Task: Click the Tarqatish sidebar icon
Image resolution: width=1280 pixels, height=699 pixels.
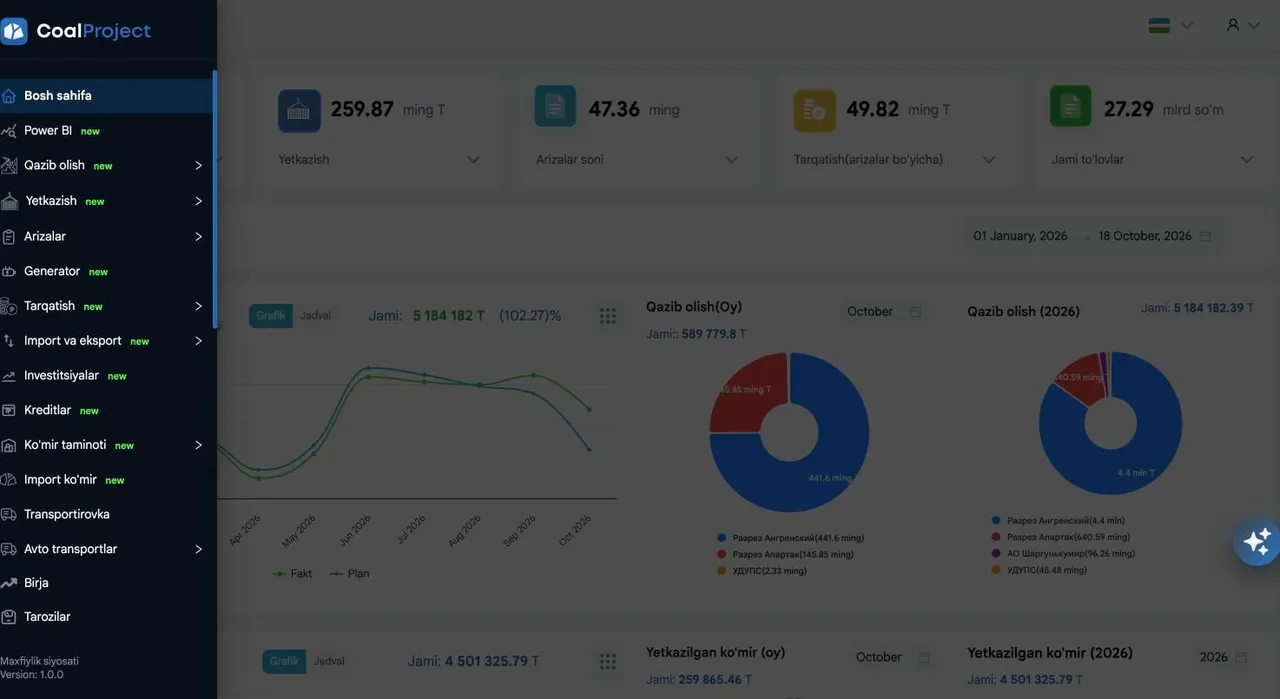Action: [x=9, y=306]
